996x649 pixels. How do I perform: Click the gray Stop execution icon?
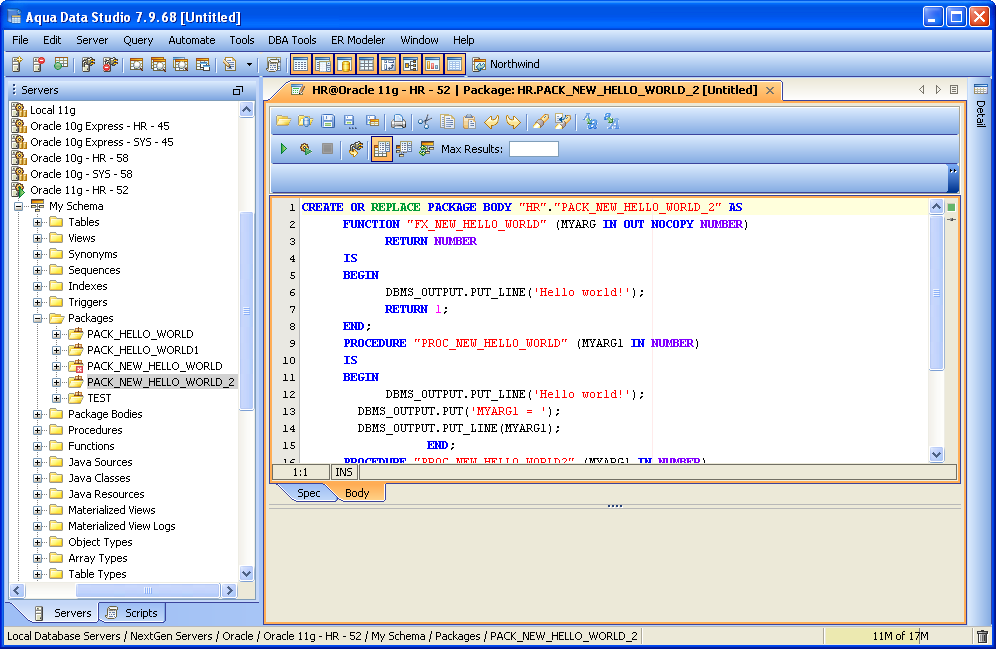coord(327,149)
